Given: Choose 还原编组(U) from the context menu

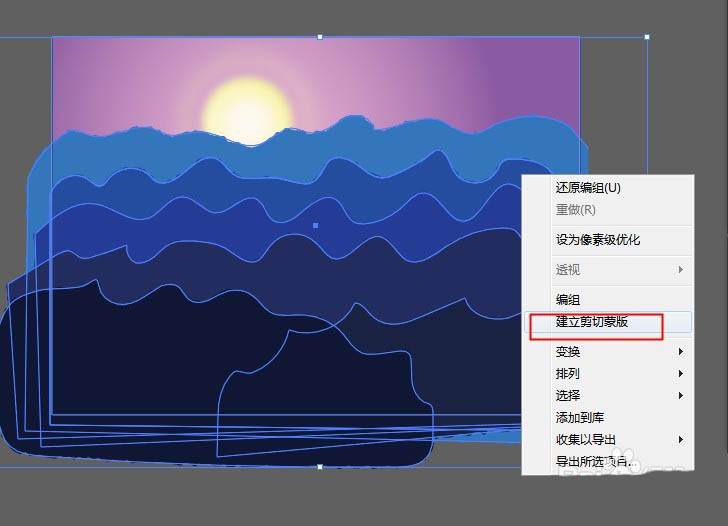Looking at the screenshot, I should click(x=608, y=188).
